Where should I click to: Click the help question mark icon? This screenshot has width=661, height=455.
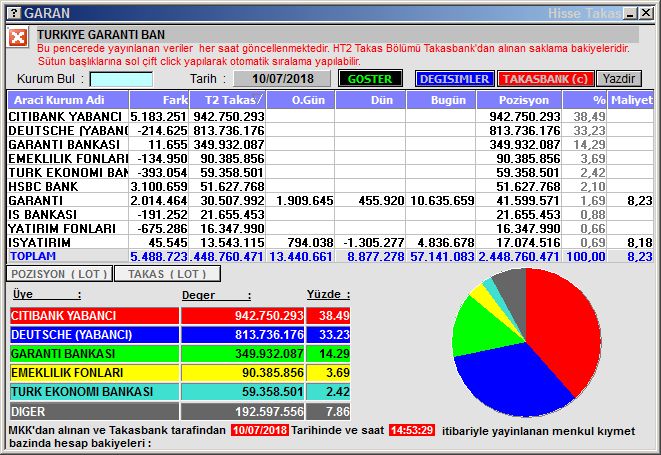pos(14,13)
